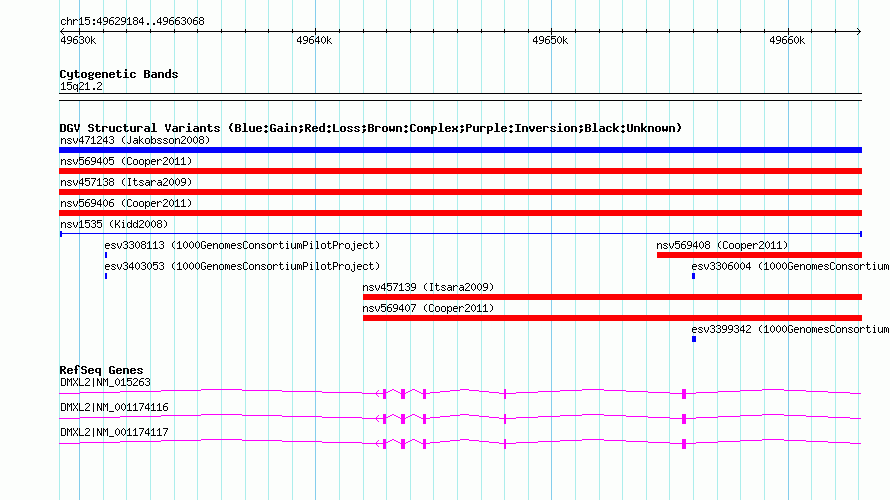Click the Cytogenetic Bands track title

coord(119,74)
